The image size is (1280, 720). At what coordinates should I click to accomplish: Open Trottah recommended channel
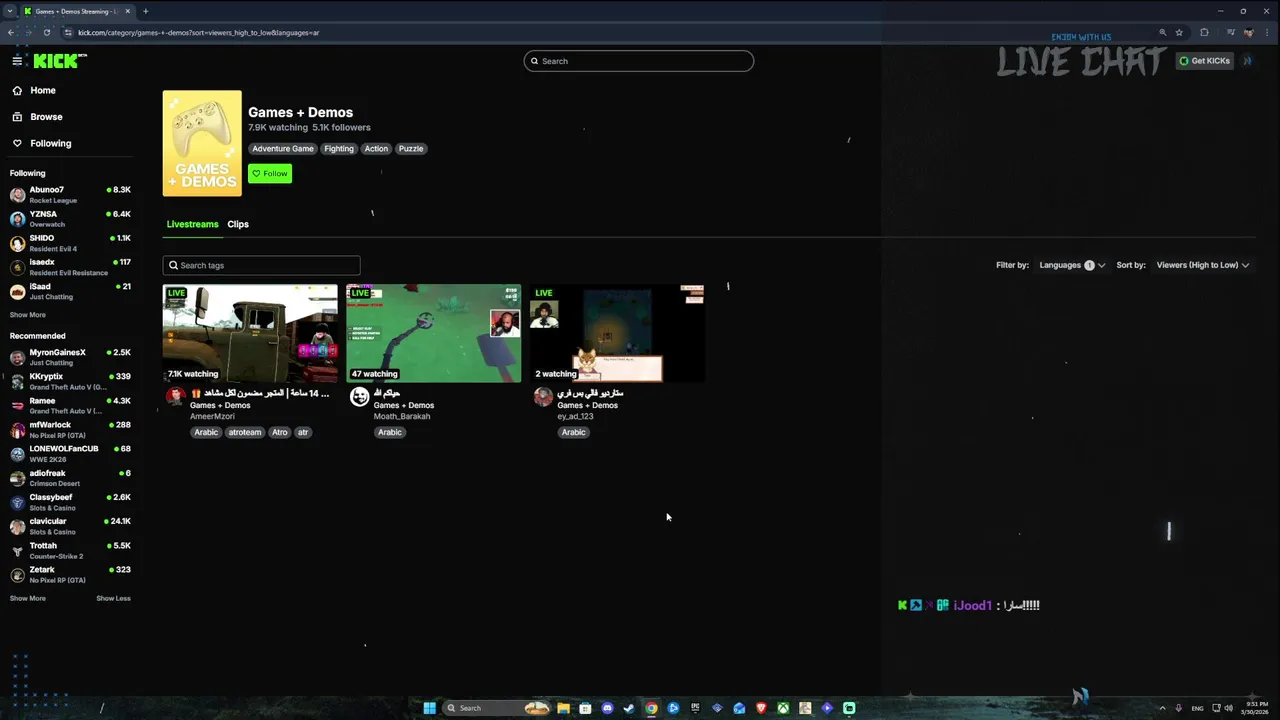pos(70,550)
